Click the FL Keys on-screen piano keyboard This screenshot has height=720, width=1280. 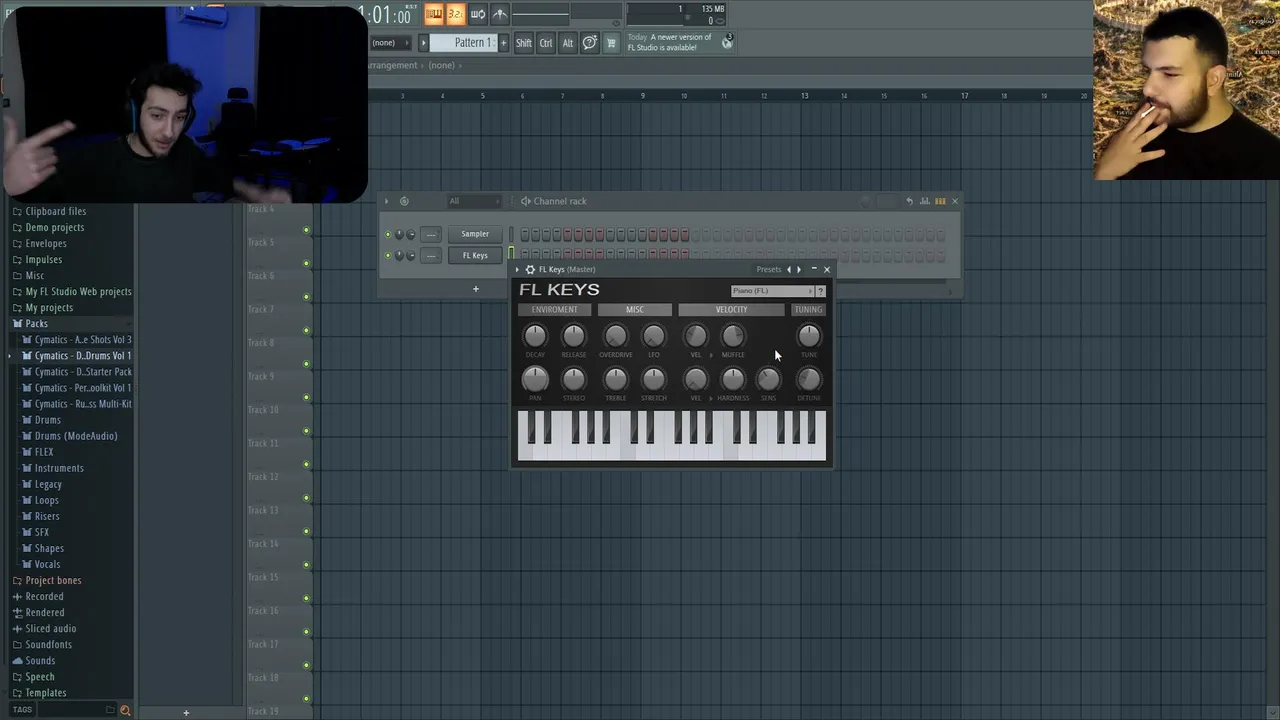click(x=672, y=435)
